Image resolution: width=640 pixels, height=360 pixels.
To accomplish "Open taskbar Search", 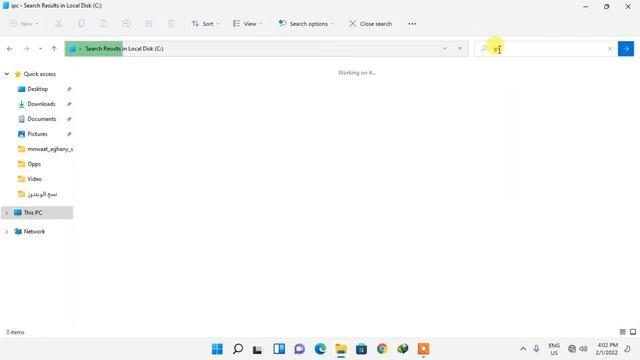I will pyautogui.click(x=238, y=349).
